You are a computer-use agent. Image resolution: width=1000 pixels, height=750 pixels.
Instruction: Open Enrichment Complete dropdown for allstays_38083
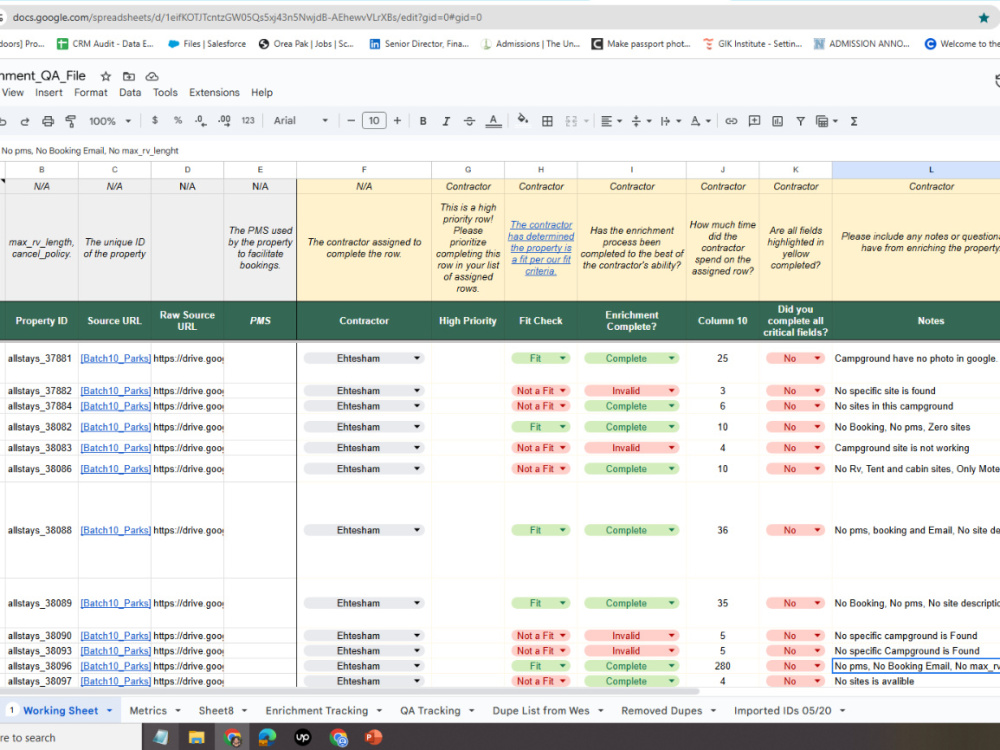coord(672,448)
